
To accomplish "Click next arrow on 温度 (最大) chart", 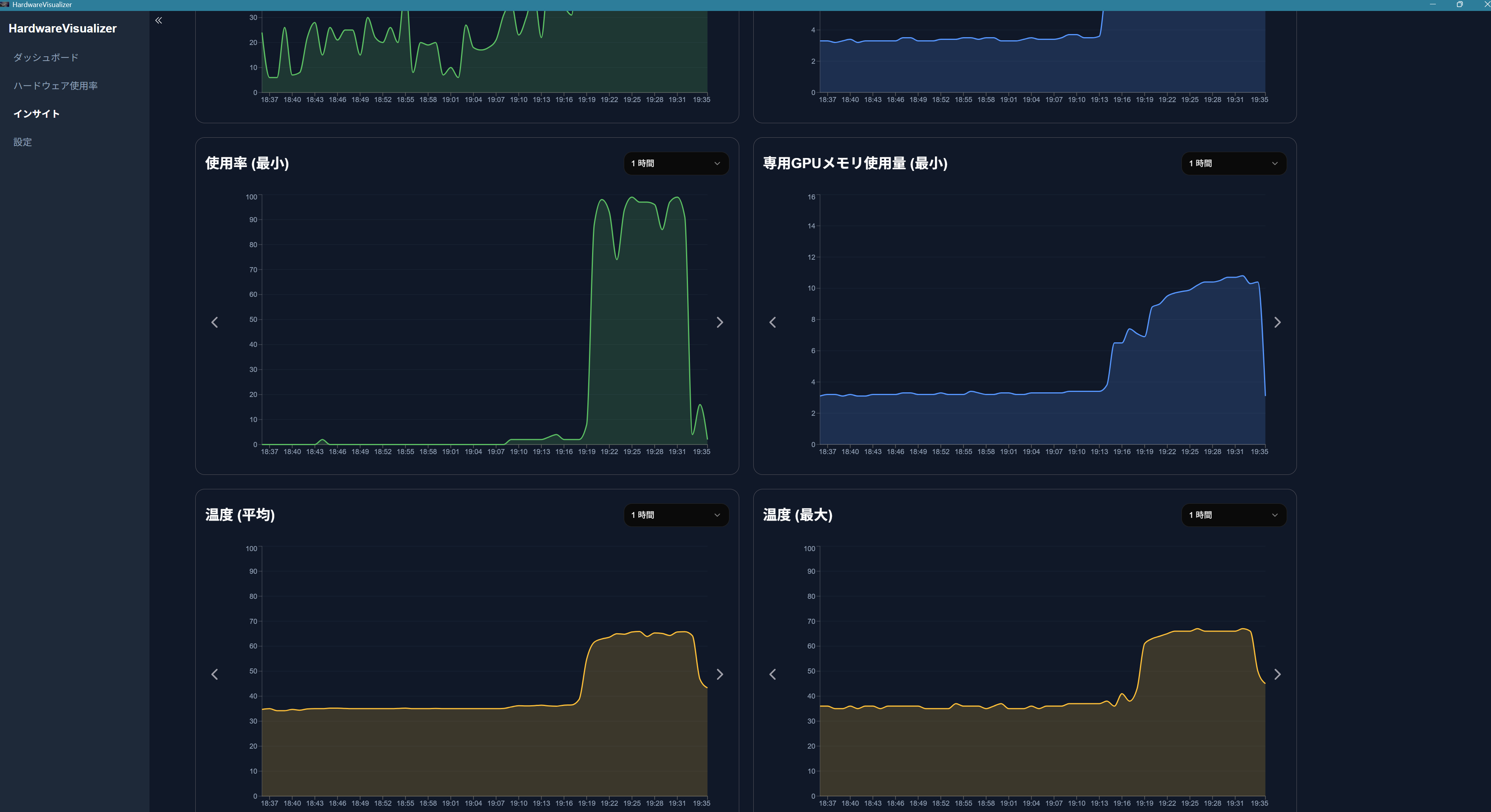I will 1277,674.
